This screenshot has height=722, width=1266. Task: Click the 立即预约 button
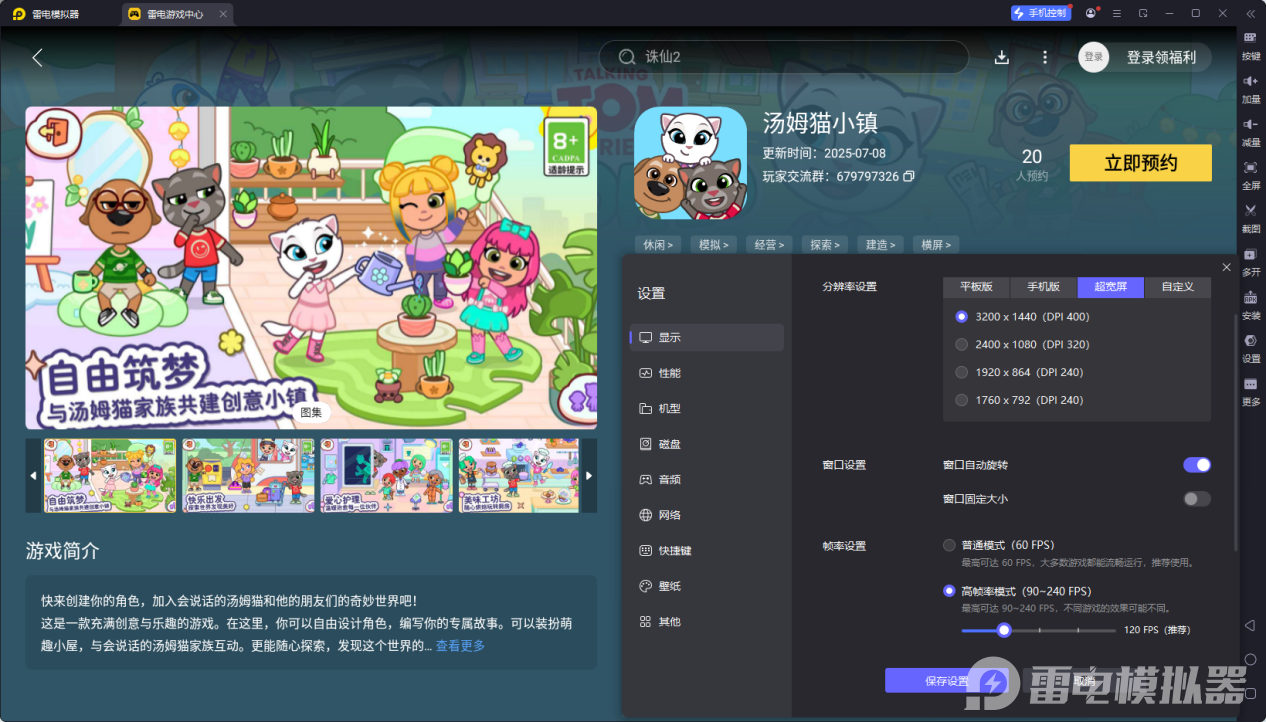point(1140,163)
